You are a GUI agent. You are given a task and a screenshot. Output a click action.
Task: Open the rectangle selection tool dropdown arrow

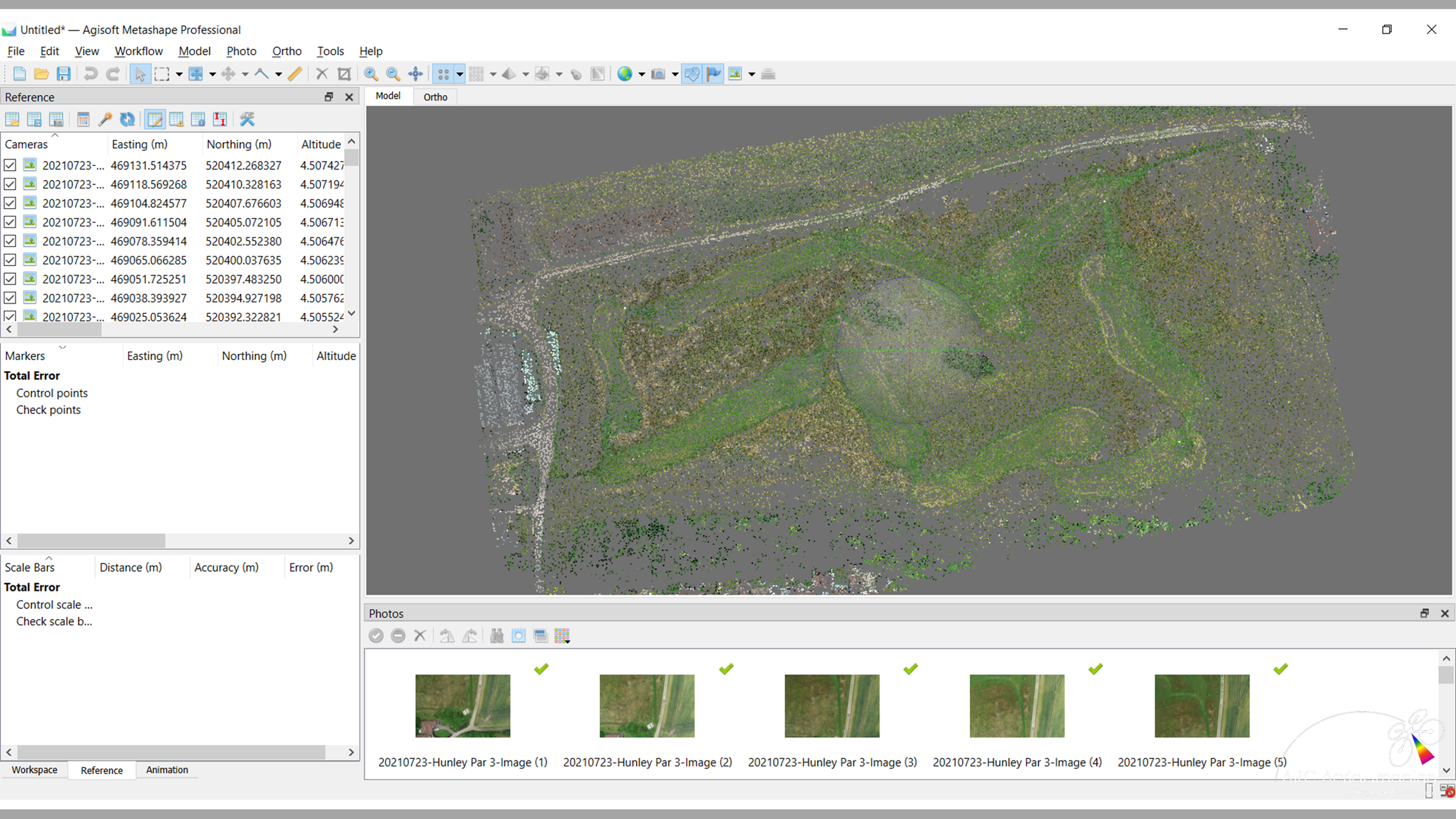(x=179, y=75)
